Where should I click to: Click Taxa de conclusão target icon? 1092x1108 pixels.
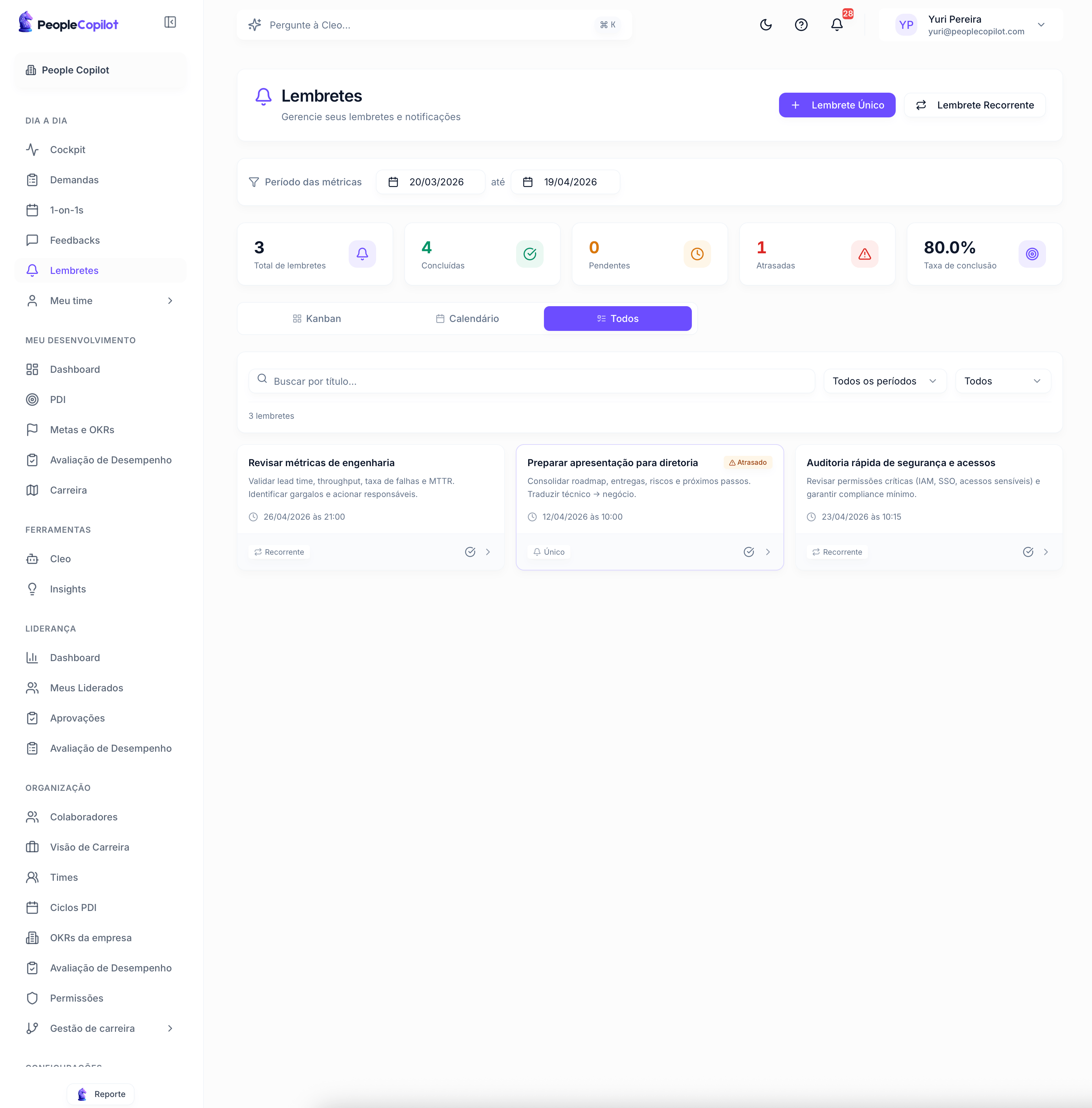[1032, 254]
